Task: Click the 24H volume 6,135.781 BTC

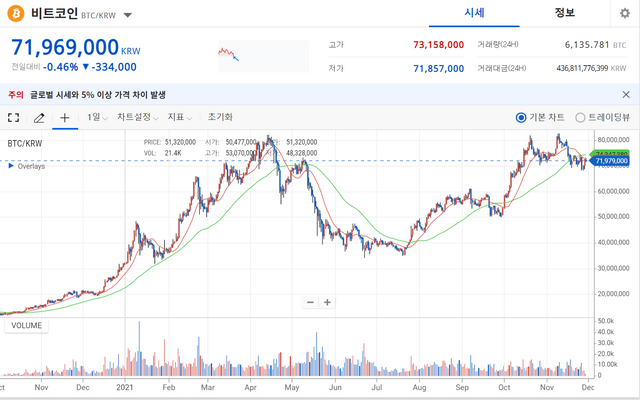Action: [595, 45]
